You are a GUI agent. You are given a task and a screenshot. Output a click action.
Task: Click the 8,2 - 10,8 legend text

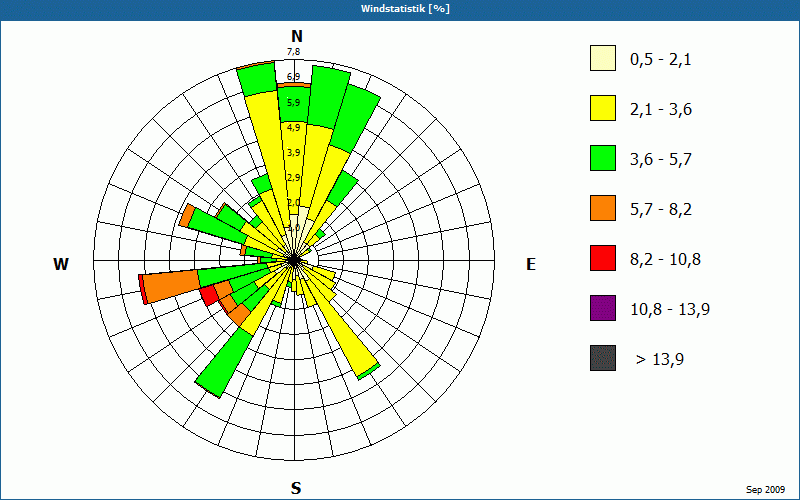[x=665, y=260]
